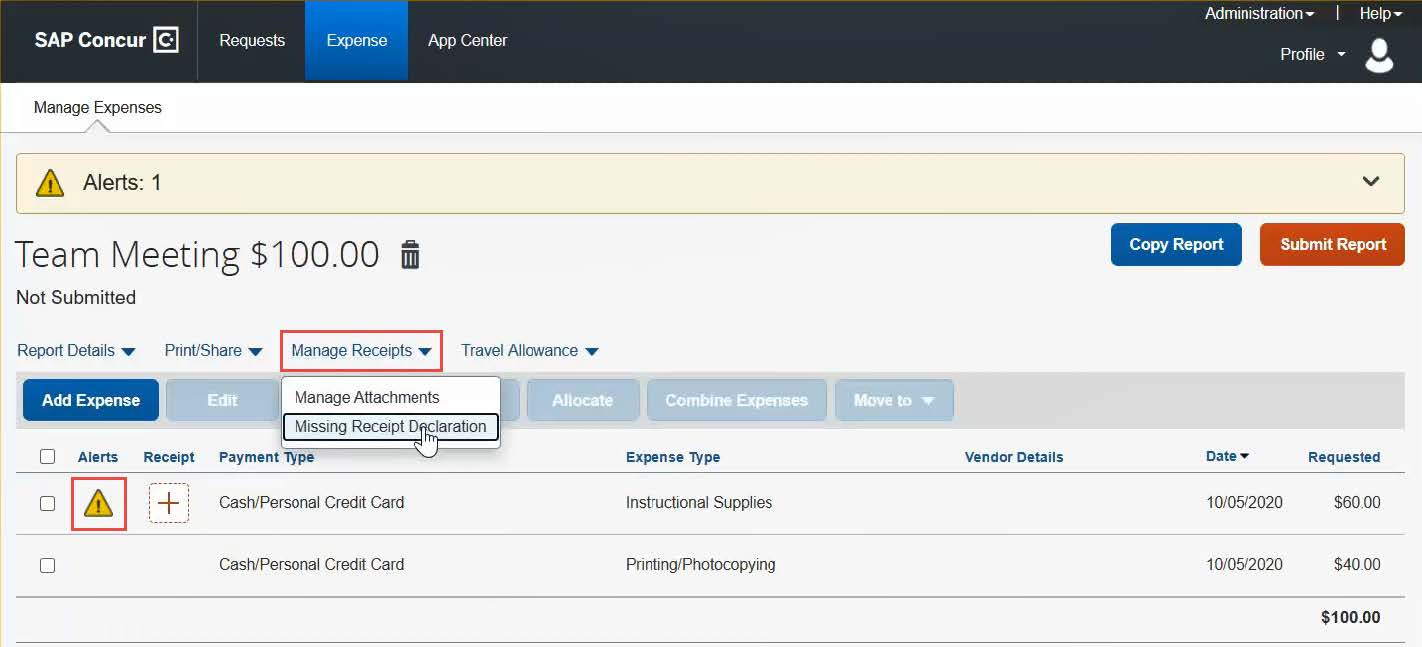This screenshot has width=1422, height=647.
Task: Click the user profile avatar icon
Action: 1379,56
